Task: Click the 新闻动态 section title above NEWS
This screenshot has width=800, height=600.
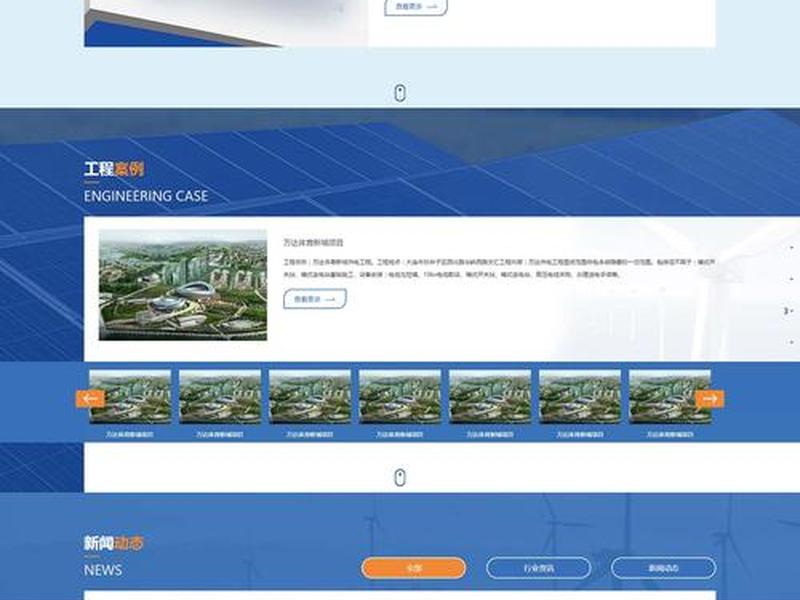Action: pos(114,543)
